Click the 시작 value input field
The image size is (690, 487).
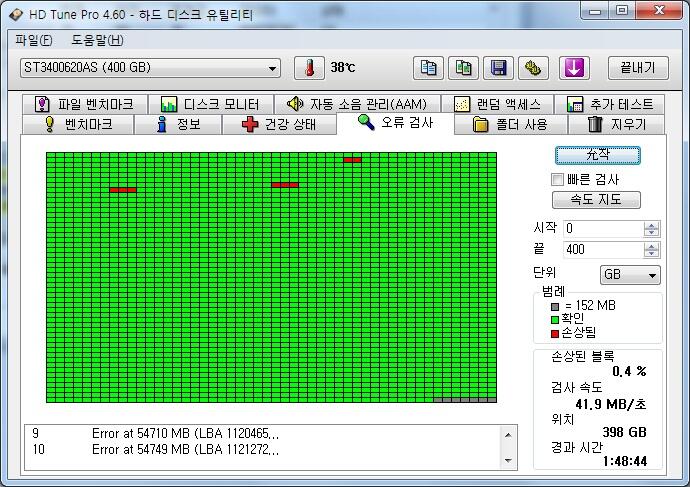pyautogui.click(x=603, y=229)
